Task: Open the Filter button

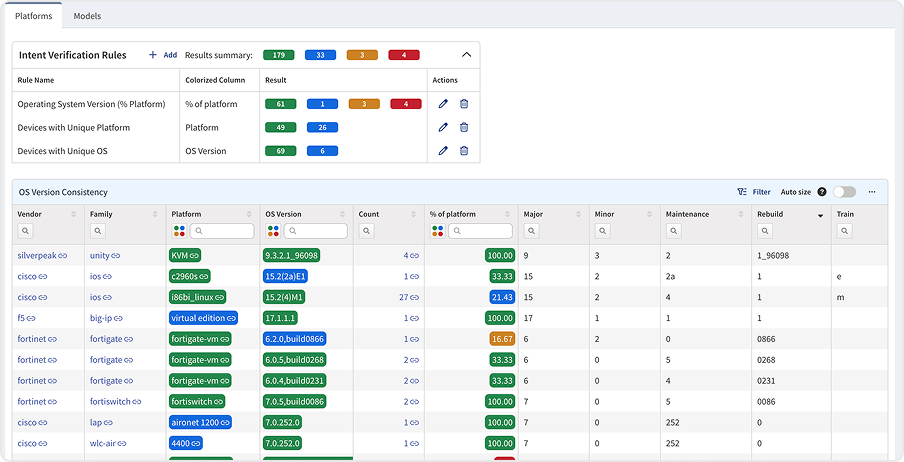Action: 754,192
